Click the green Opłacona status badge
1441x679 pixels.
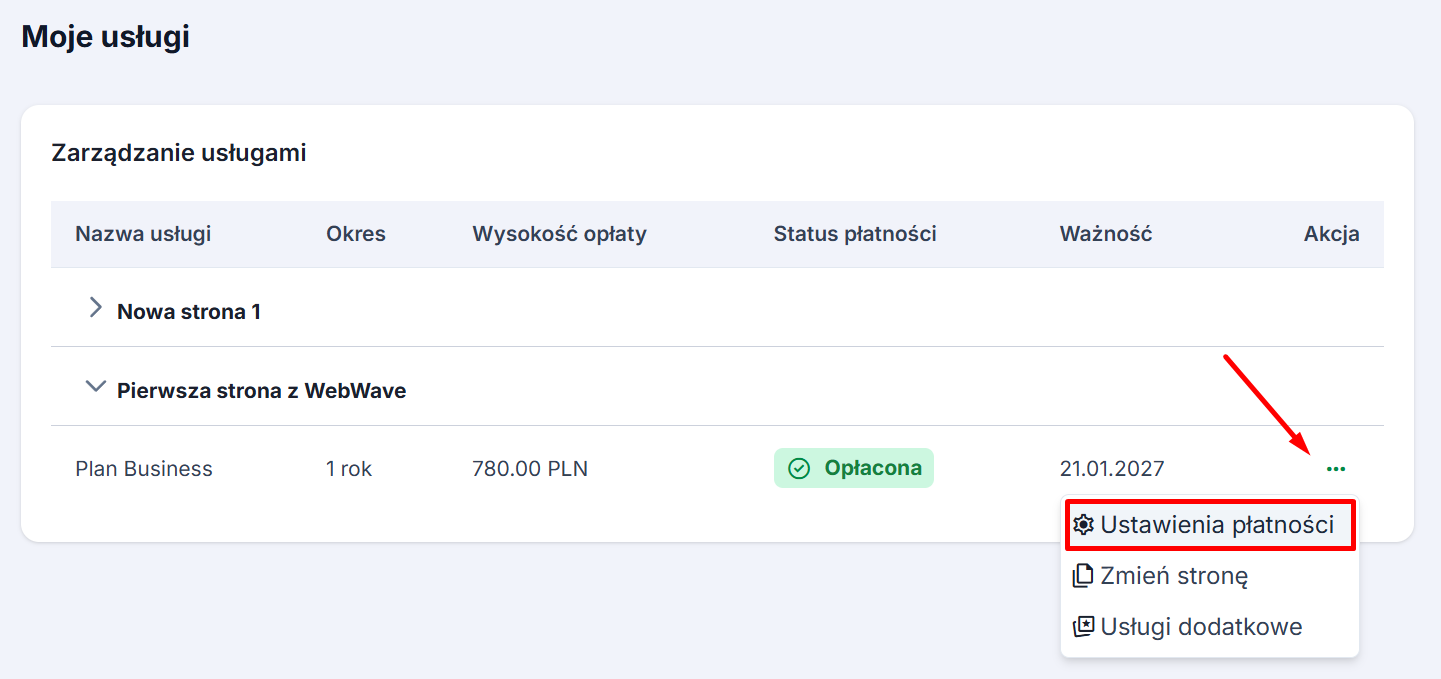point(853,468)
